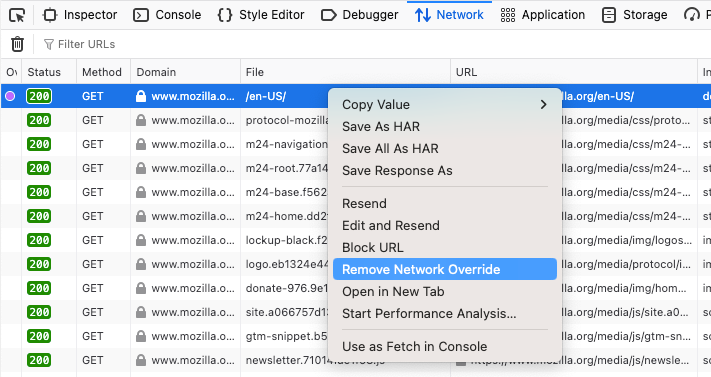The image size is (711, 377).
Task: Click 200 status of m24-root row
Action: [x=39, y=168]
